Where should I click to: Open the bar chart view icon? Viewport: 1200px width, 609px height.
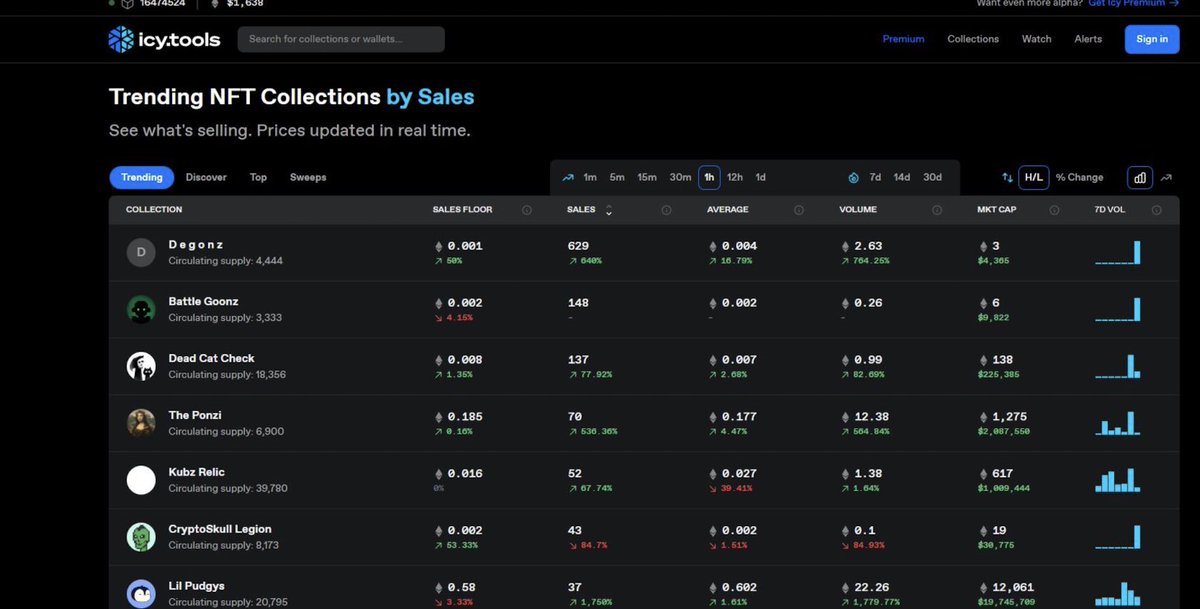(1140, 177)
